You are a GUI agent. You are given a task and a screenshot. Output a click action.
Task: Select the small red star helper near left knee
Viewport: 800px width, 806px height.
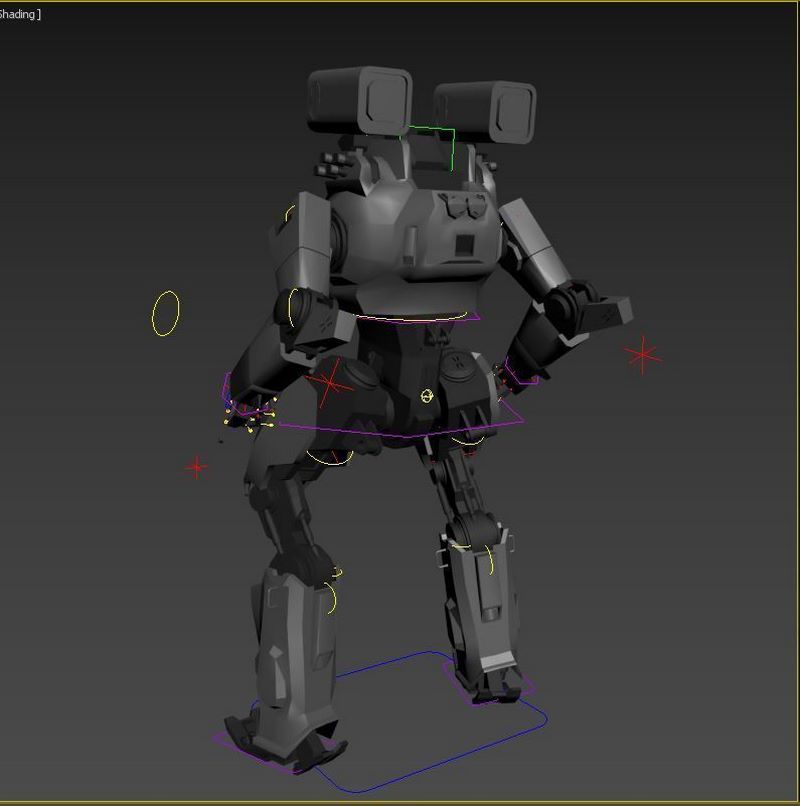click(196, 467)
